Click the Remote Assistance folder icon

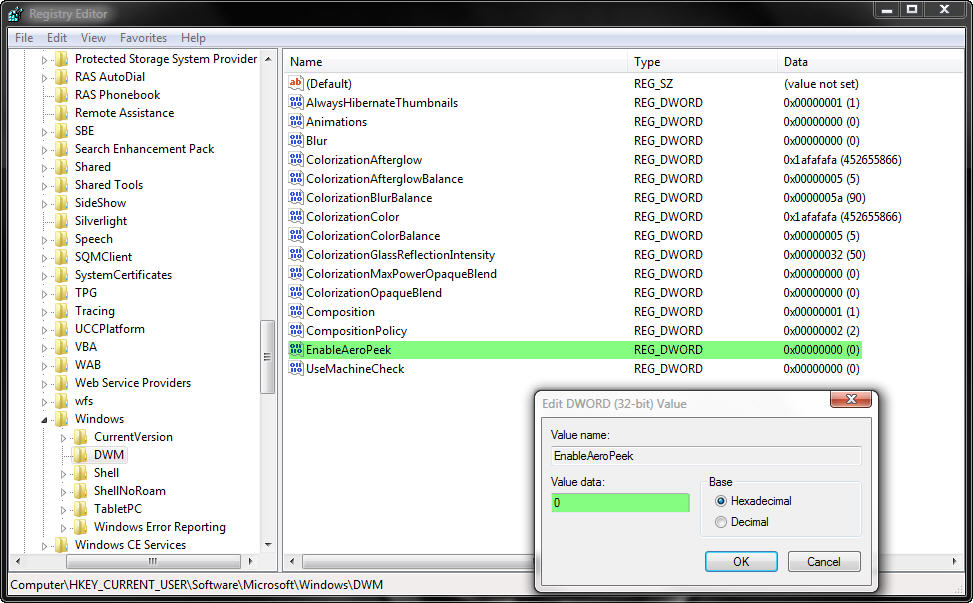point(61,113)
